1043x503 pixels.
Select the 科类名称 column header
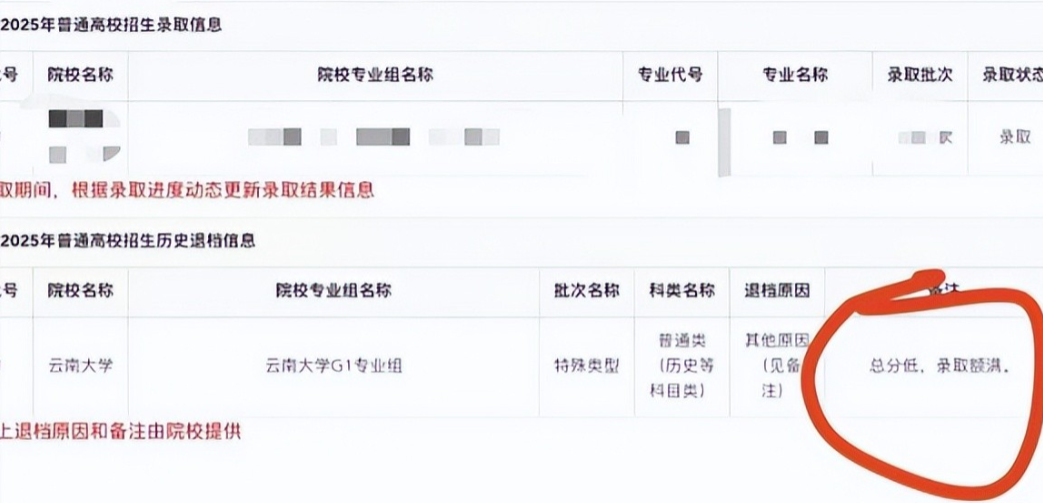point(681,291)
